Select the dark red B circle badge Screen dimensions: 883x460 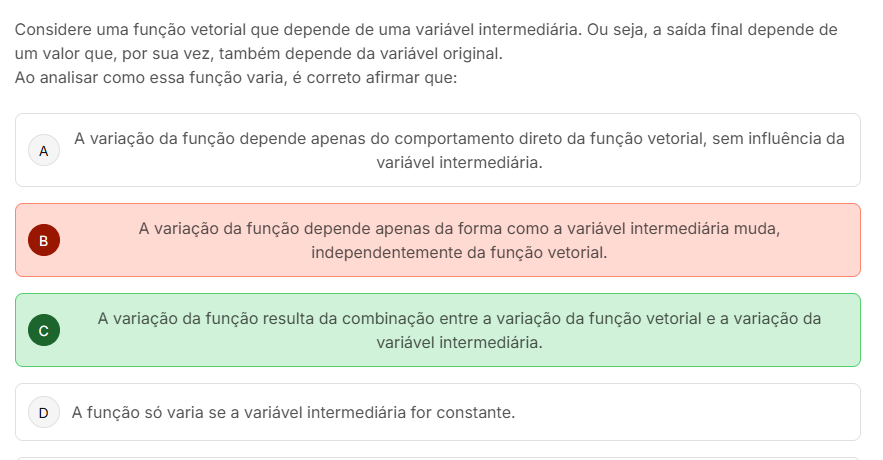[x=44, y=240]
